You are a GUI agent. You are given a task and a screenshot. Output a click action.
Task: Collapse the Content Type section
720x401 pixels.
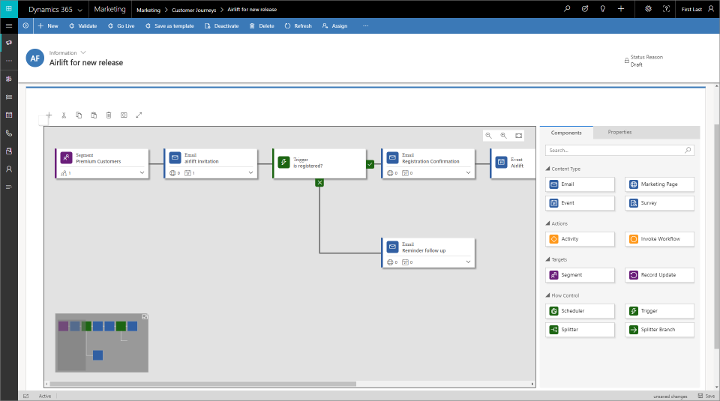tap(548, 168)
